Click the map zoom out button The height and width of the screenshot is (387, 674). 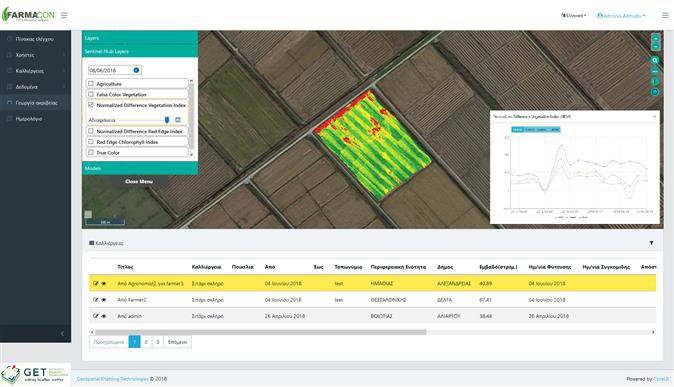coord(656,46)
